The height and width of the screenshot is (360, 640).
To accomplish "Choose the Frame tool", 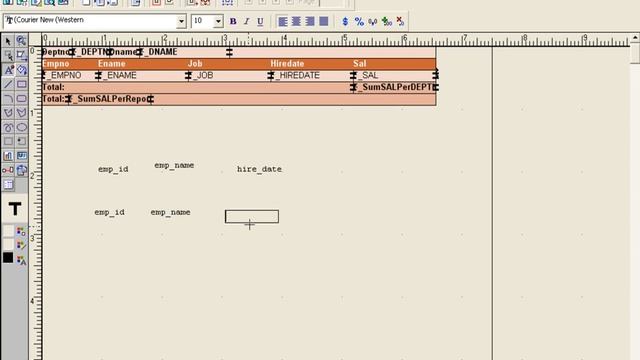I will [8, 141].
